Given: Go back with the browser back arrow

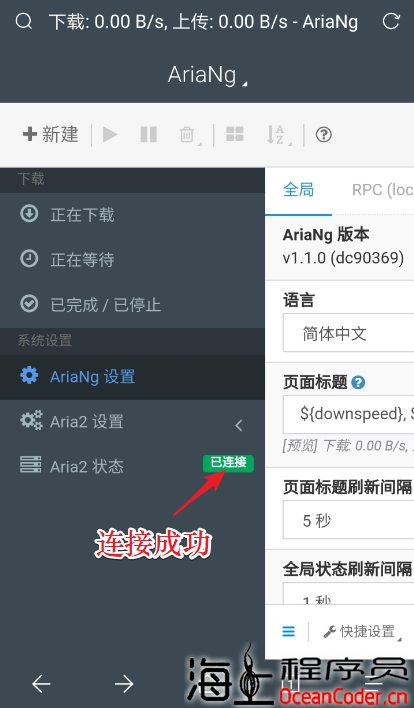Looking at the screenshot, I should pyautogui.click(x=41, y=684).
